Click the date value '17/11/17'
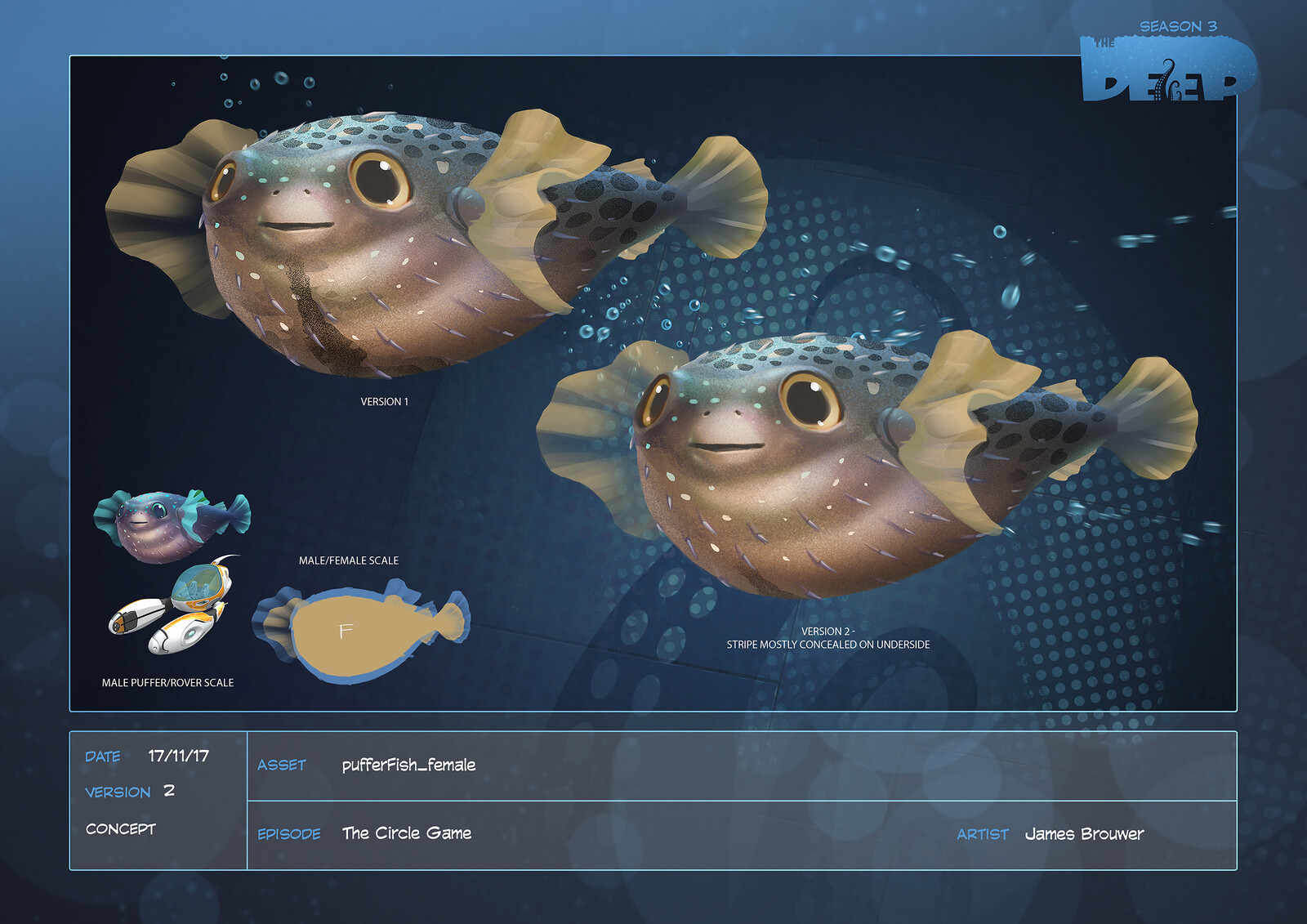 [178, 756]
